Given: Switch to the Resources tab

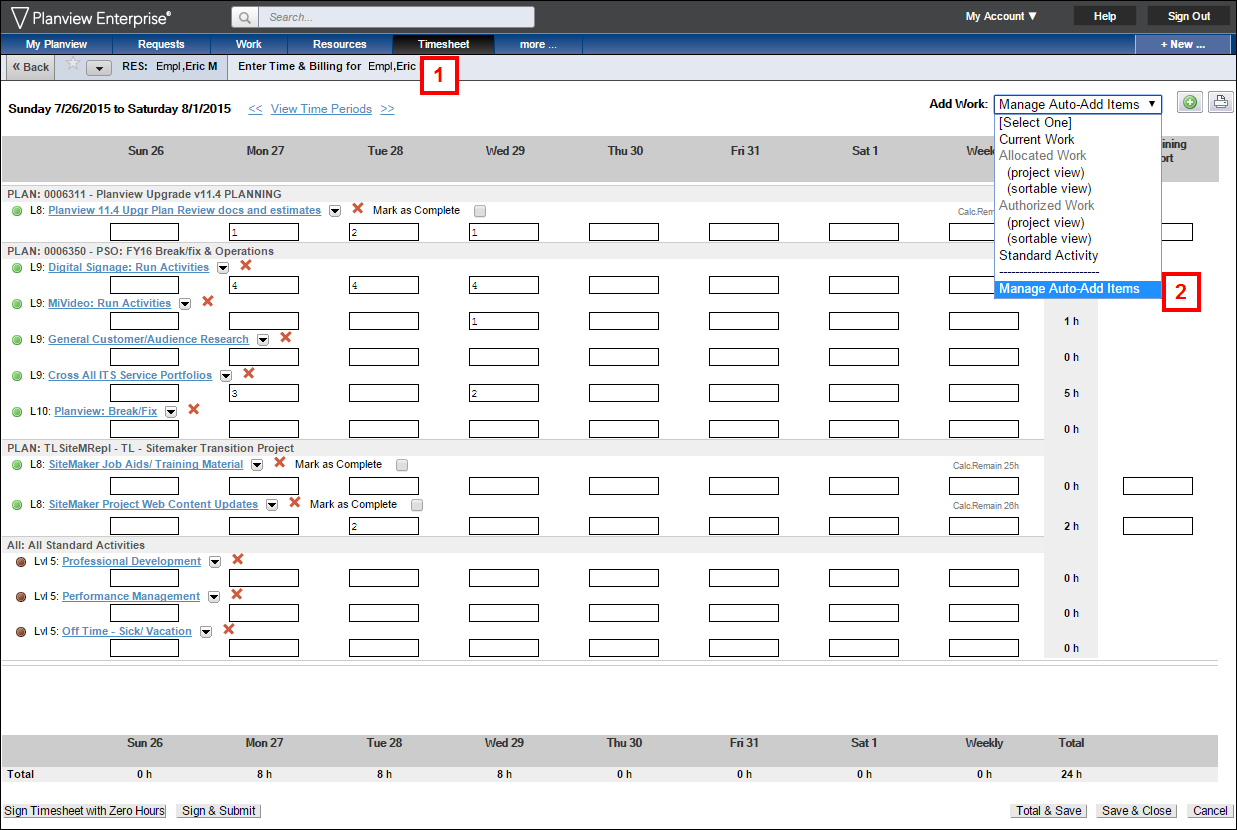Looking at the screenshot, I should click(340, 44).
